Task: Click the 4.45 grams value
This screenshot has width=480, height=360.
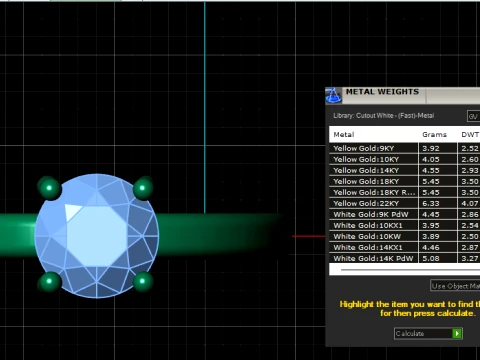Action: click(431, 215)
